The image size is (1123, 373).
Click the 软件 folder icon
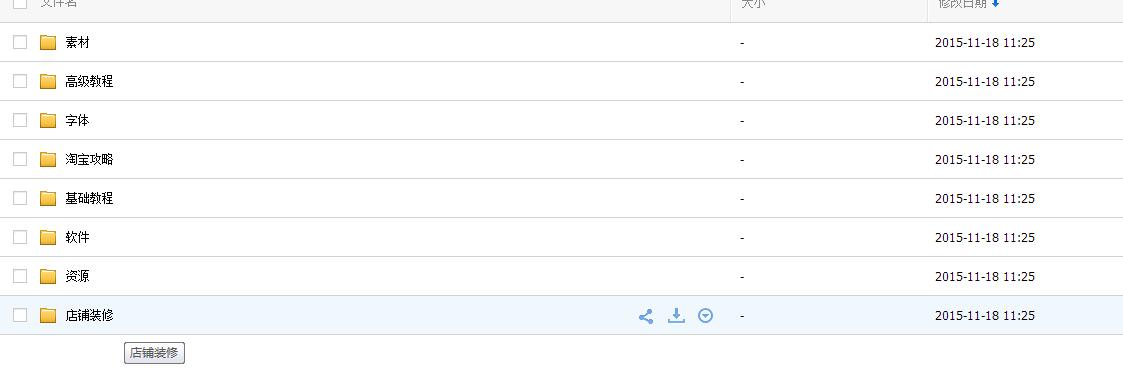pyautogui.click(x=48, y=237)
